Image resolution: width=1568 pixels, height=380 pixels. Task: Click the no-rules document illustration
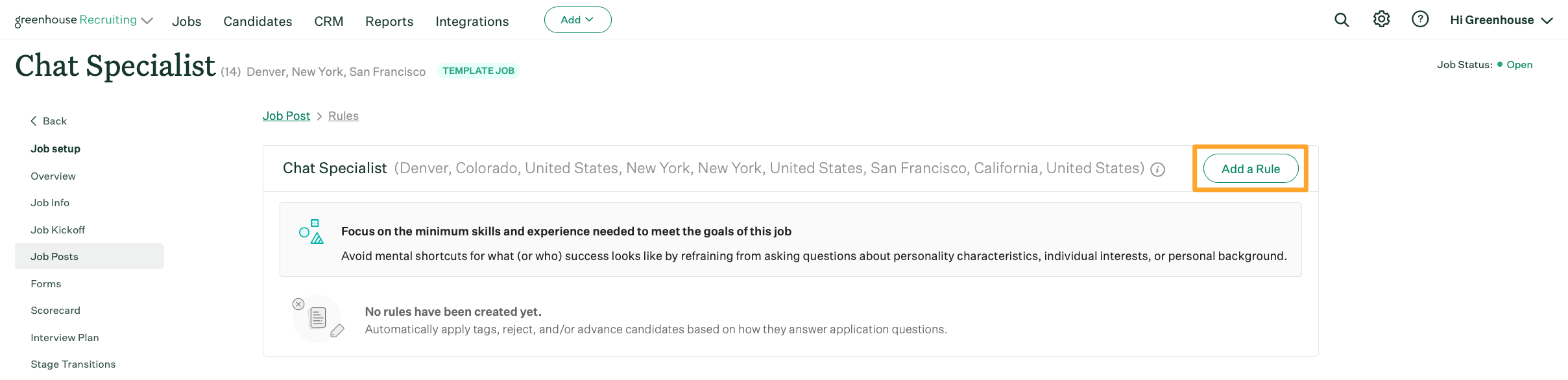point(318,318)
